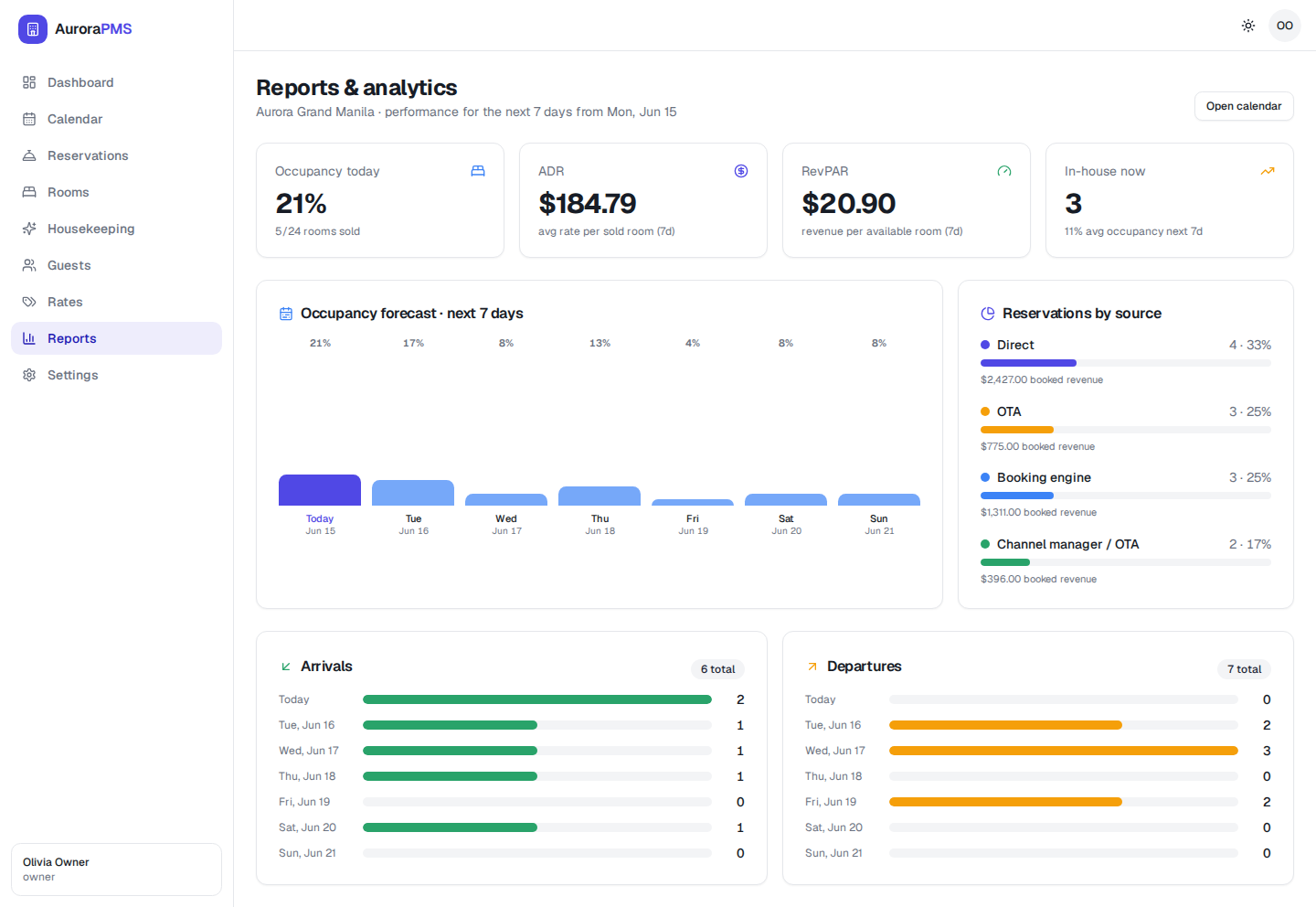Click the calendar icon beside Occupancy forecast heading
Image resolution: width=1316 pixels, height=907 pixels.
286,314
